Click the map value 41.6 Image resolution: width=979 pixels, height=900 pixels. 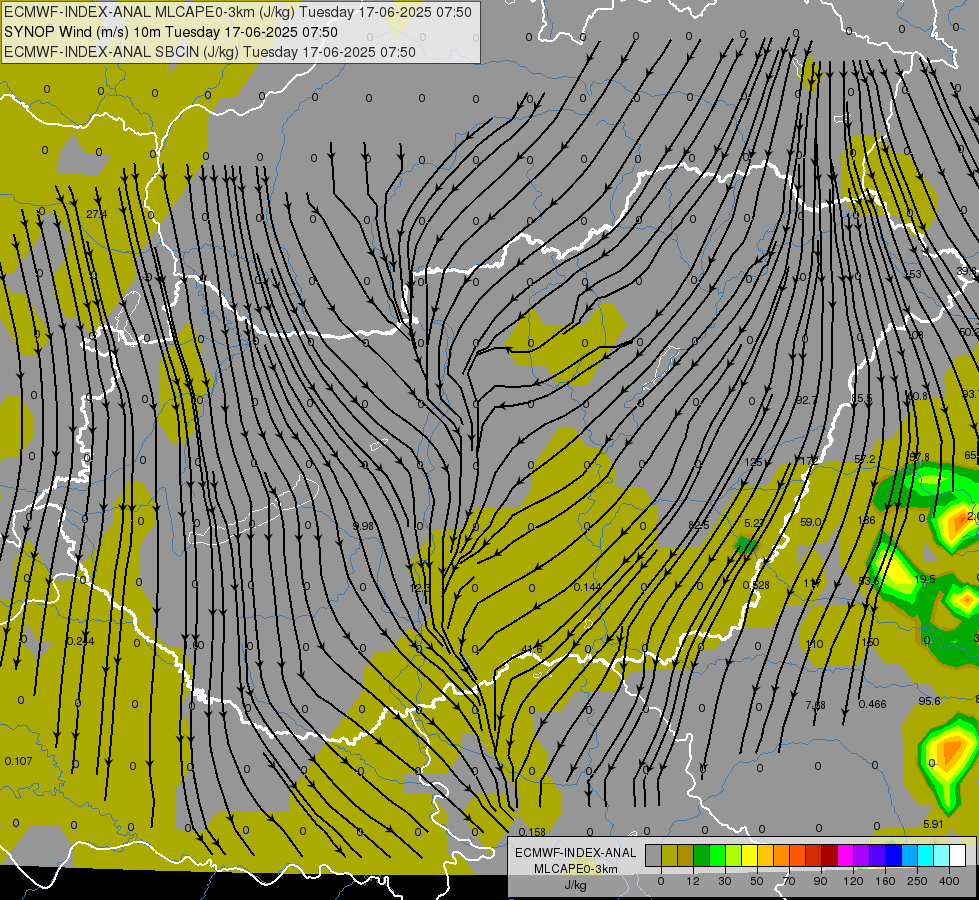(531, 650)
